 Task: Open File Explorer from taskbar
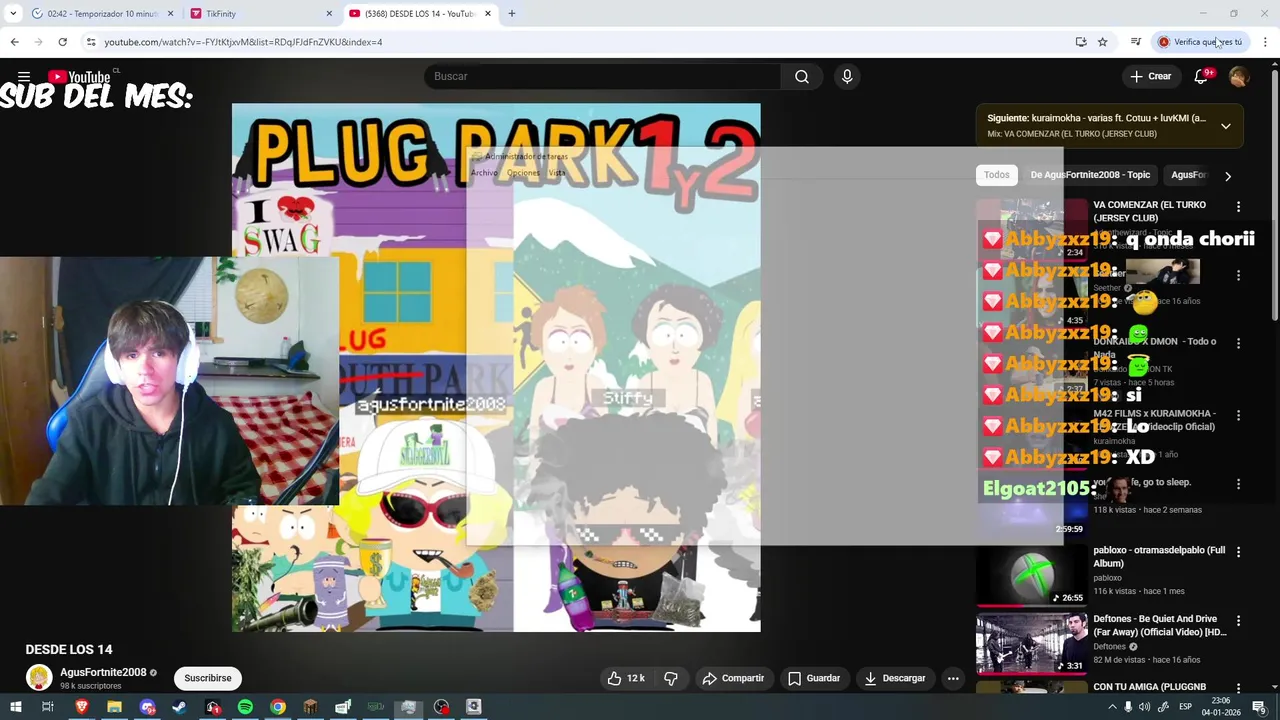[114, 707]
